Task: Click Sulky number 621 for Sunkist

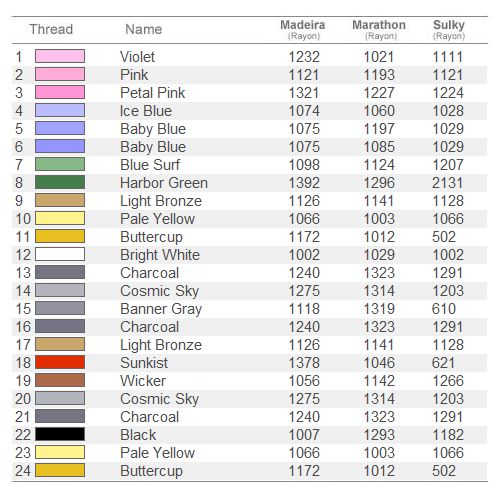Action: click(x=443, y=363)
